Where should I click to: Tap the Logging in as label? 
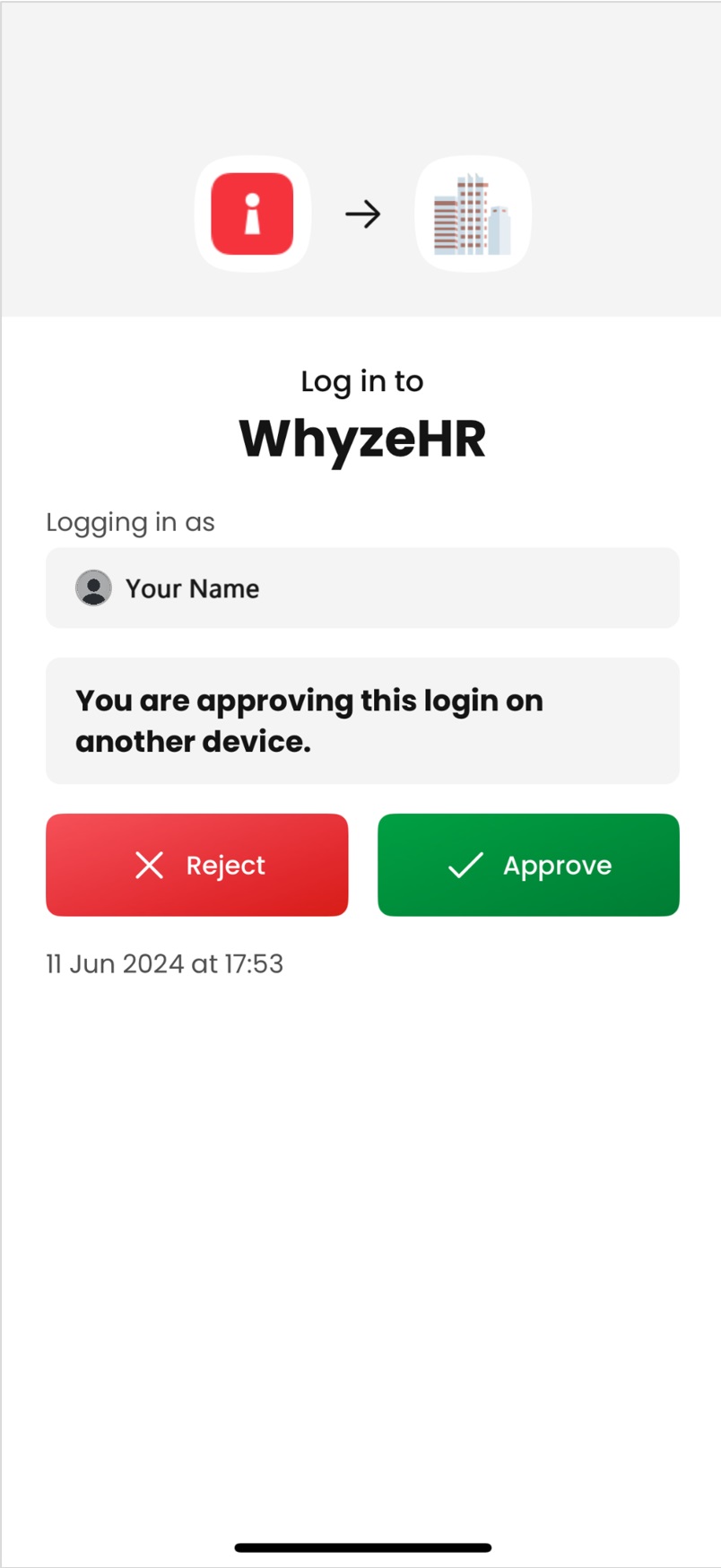[x=130, y=523]
